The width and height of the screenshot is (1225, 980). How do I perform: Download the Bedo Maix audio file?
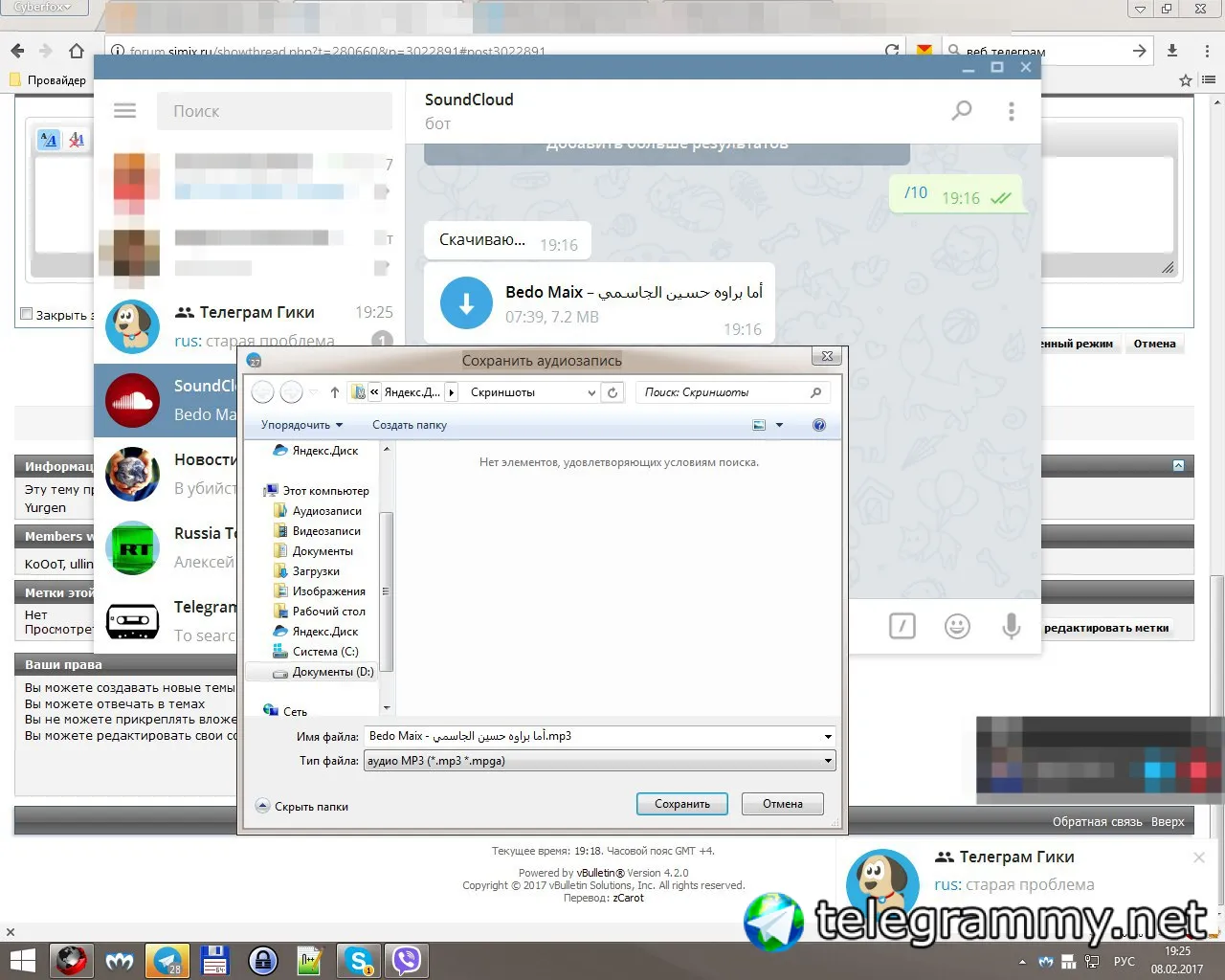coord(466,302)
